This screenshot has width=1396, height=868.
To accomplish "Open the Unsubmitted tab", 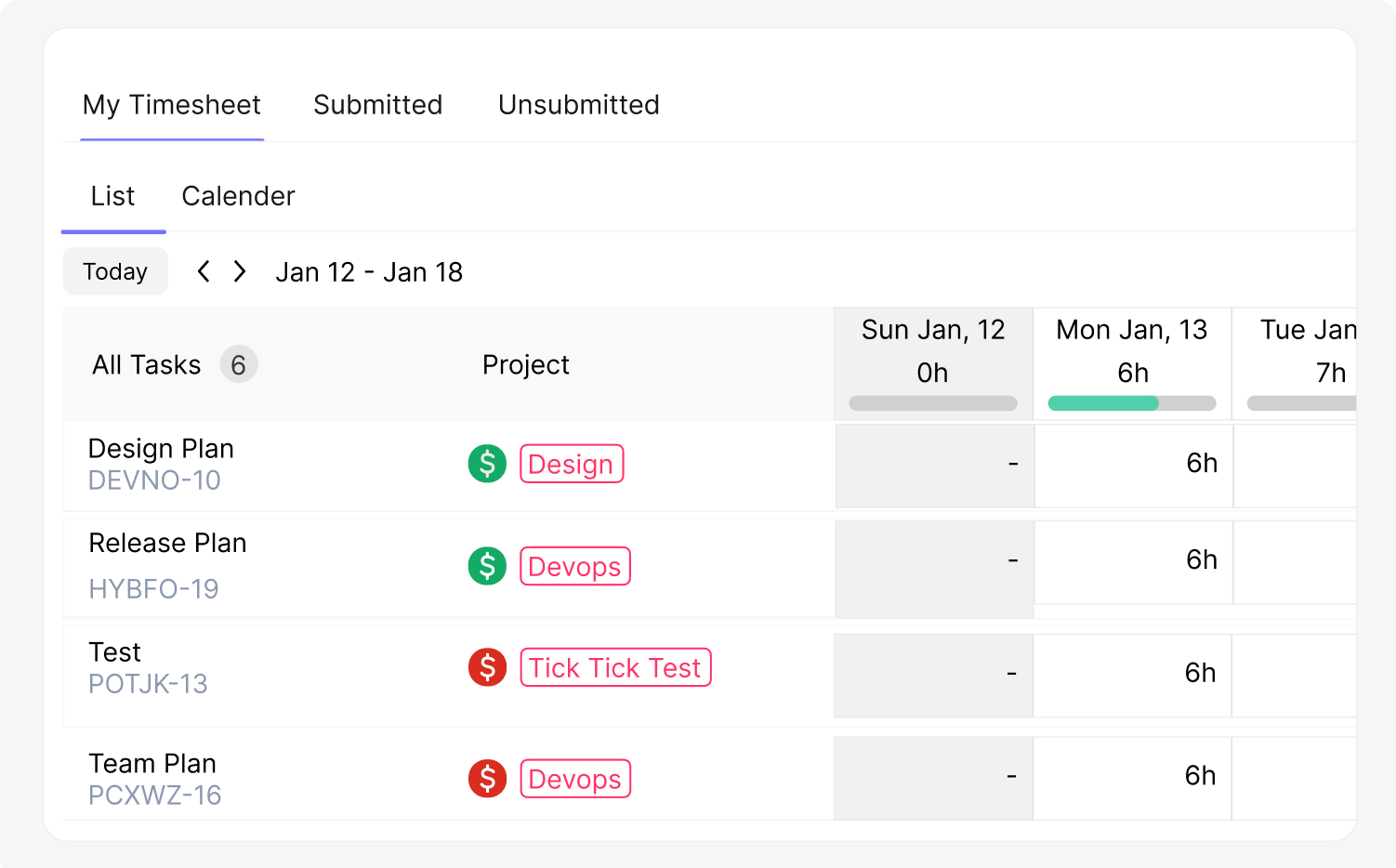I will pyautogui.click(x=578, y=105).
